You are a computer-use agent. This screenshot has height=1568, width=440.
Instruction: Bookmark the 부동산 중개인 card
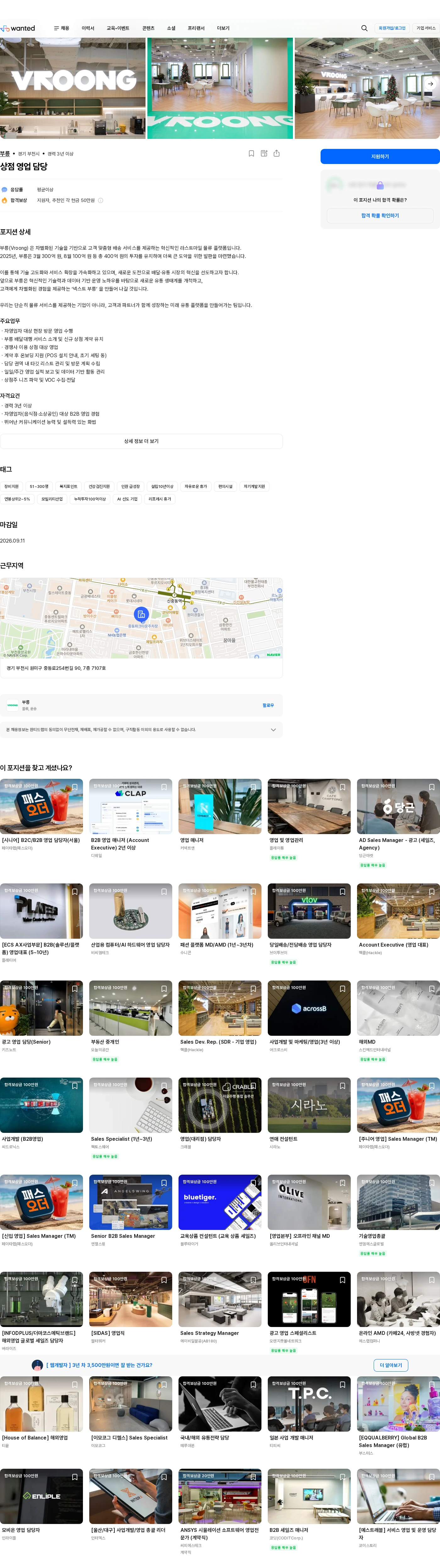[164, 989]
